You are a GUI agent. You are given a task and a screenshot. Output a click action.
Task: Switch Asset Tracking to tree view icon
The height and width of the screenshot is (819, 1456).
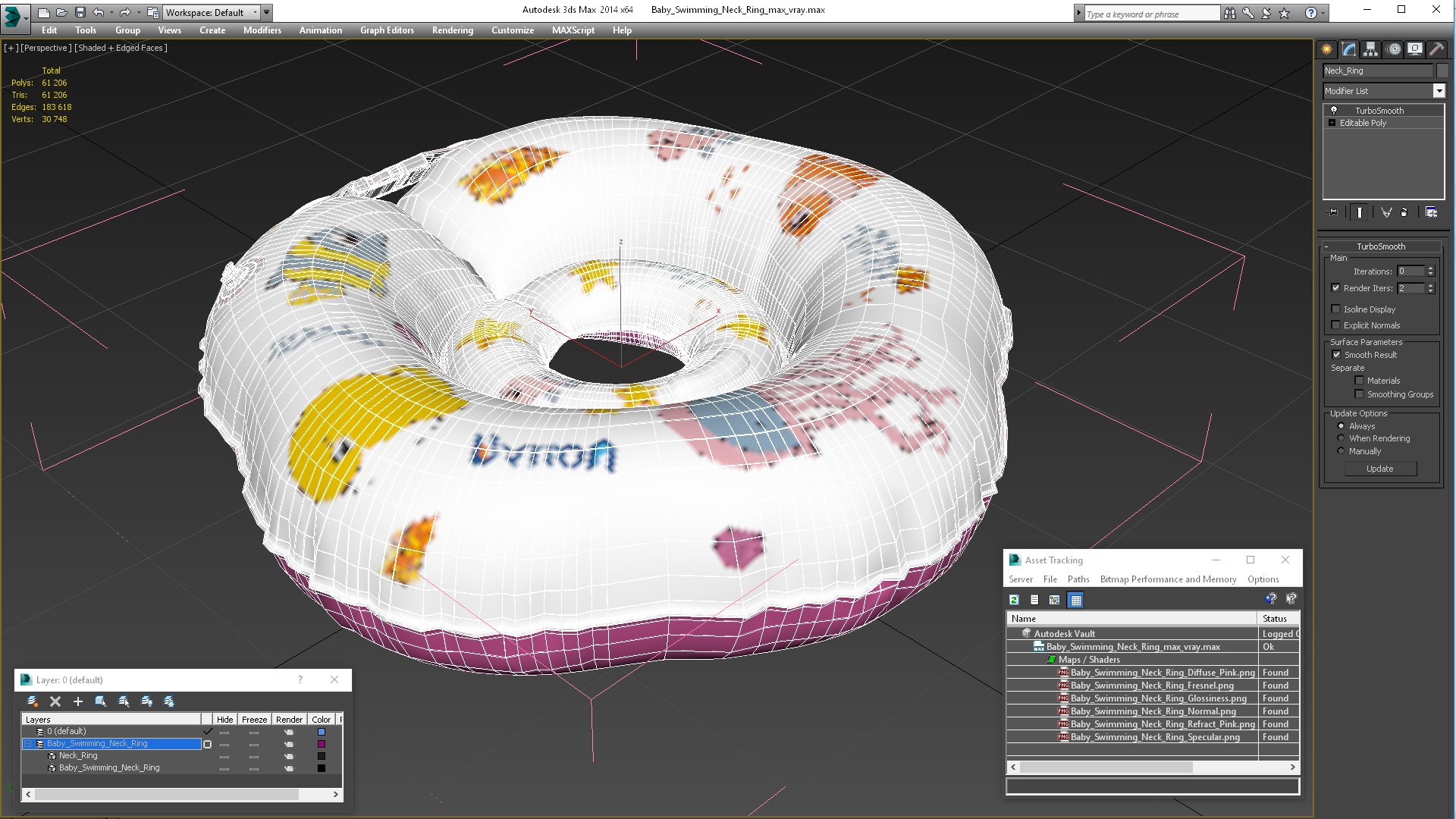1055,600
